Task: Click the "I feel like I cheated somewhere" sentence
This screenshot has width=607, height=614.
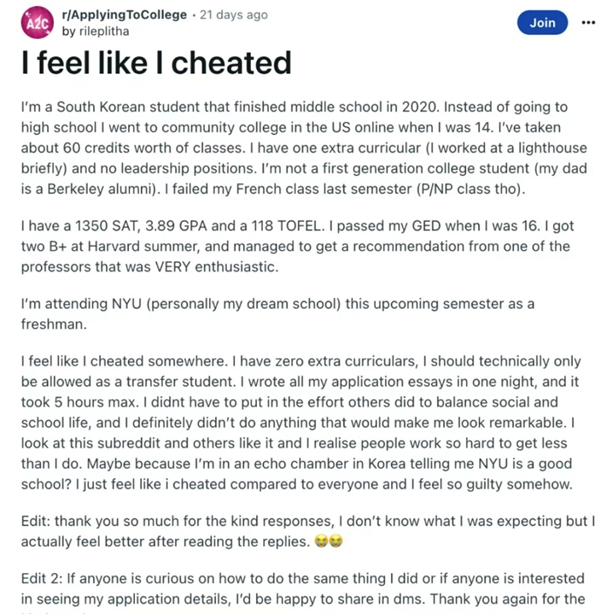Action: coord(125,361)
